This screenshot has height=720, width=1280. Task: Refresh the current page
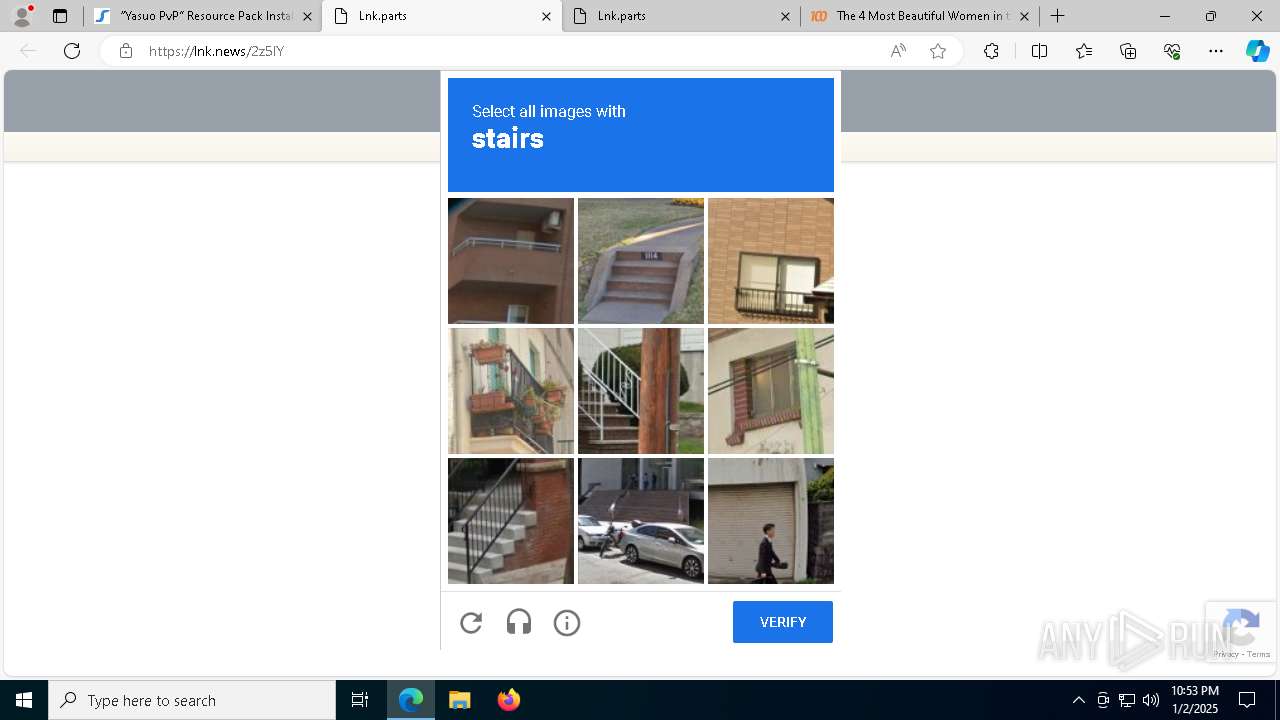click(x=72, y=51)
